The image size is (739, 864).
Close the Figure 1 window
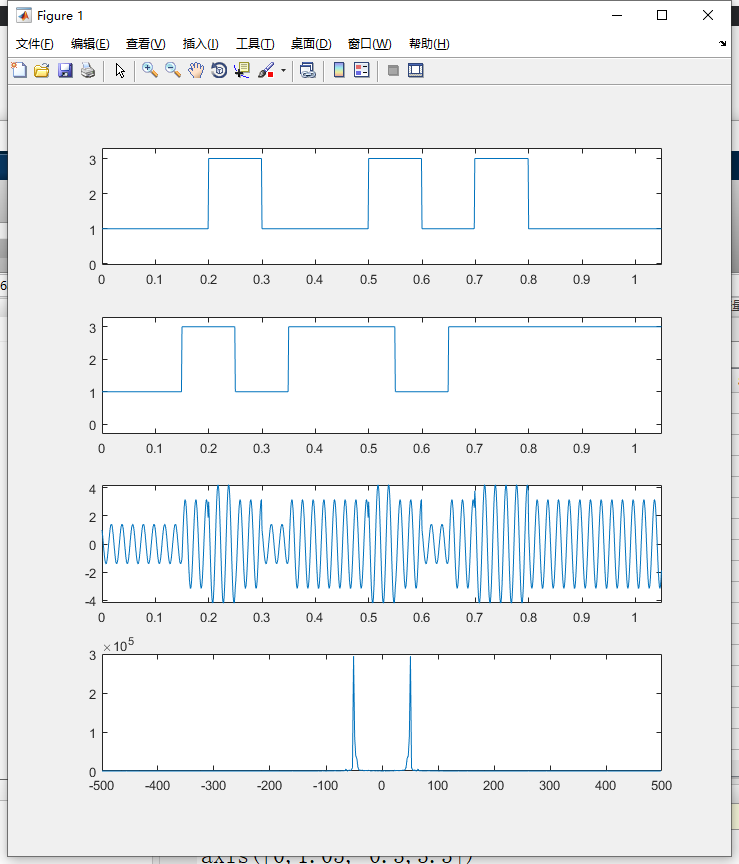pos(708,15)
